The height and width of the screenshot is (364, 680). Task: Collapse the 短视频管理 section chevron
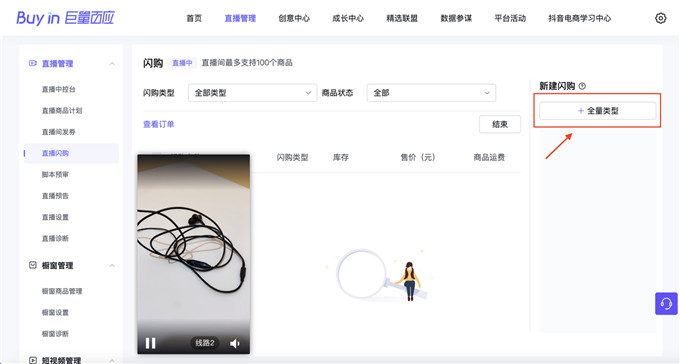pos(112,361)
